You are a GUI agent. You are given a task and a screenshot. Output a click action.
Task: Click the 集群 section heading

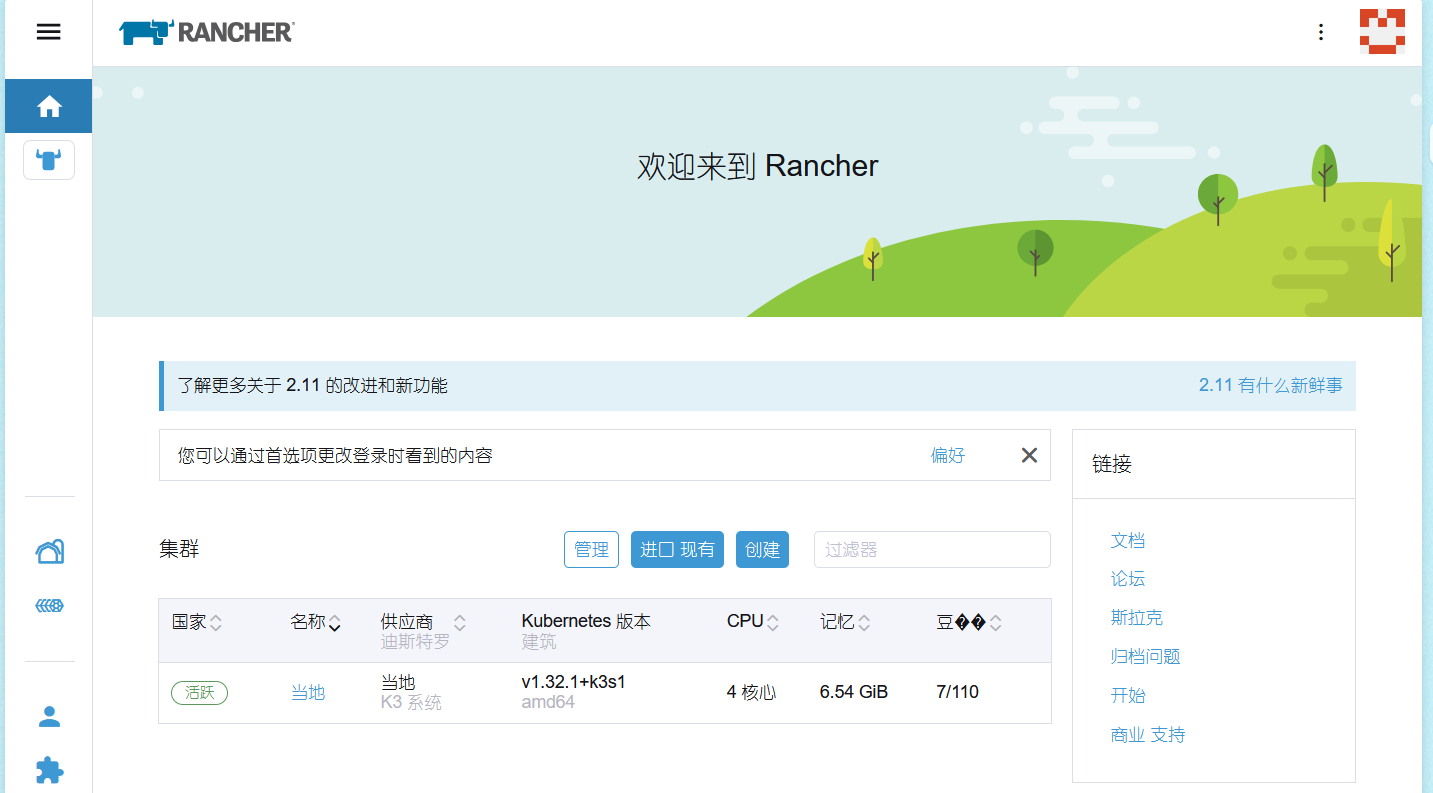[179, 549]
